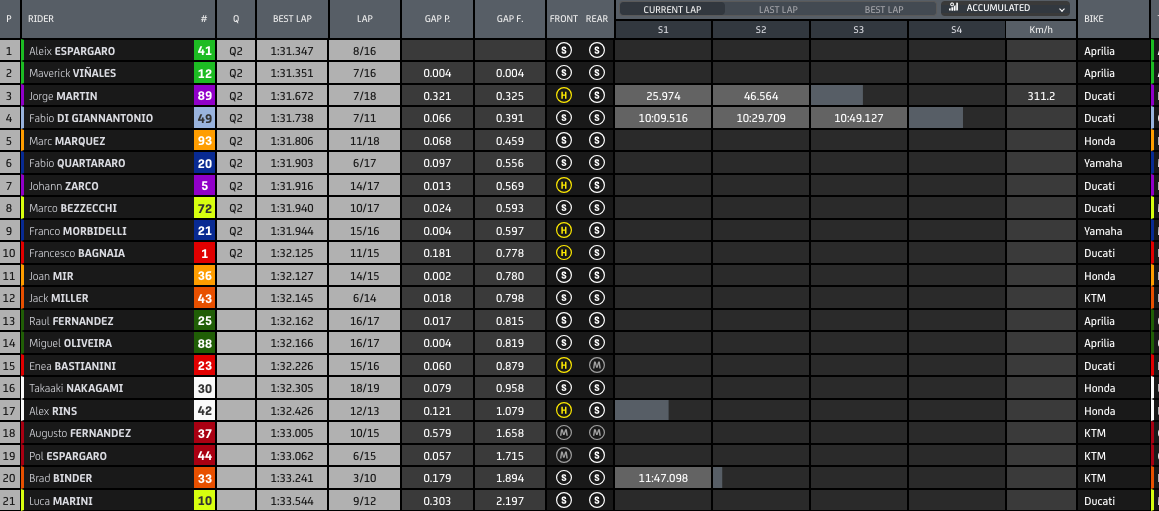Click sector time 10:09.516
Viewport: 1159px width, 511px height.
coord(663,118)
